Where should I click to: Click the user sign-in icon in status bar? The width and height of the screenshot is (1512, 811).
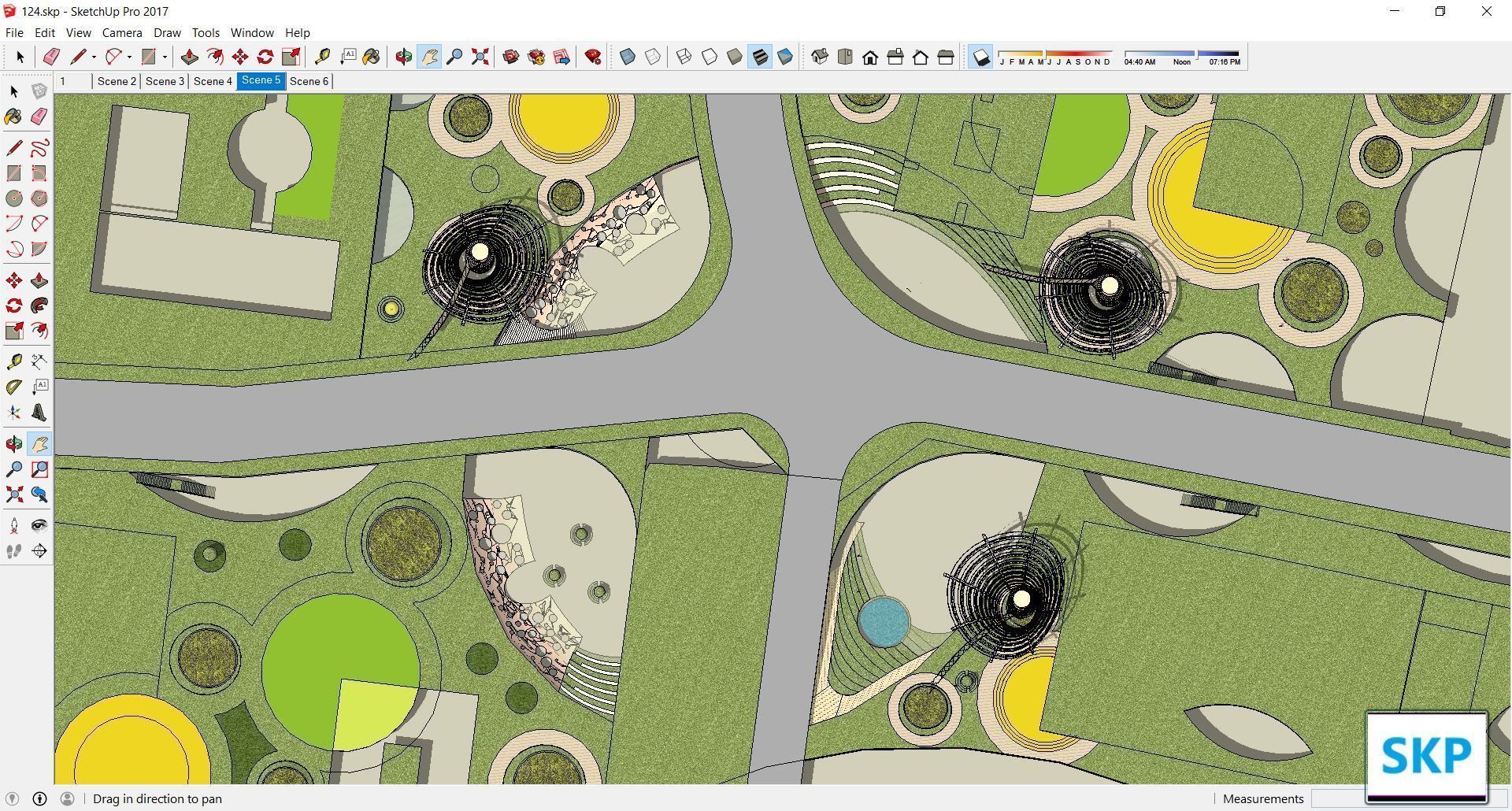[x=67, y=798]
